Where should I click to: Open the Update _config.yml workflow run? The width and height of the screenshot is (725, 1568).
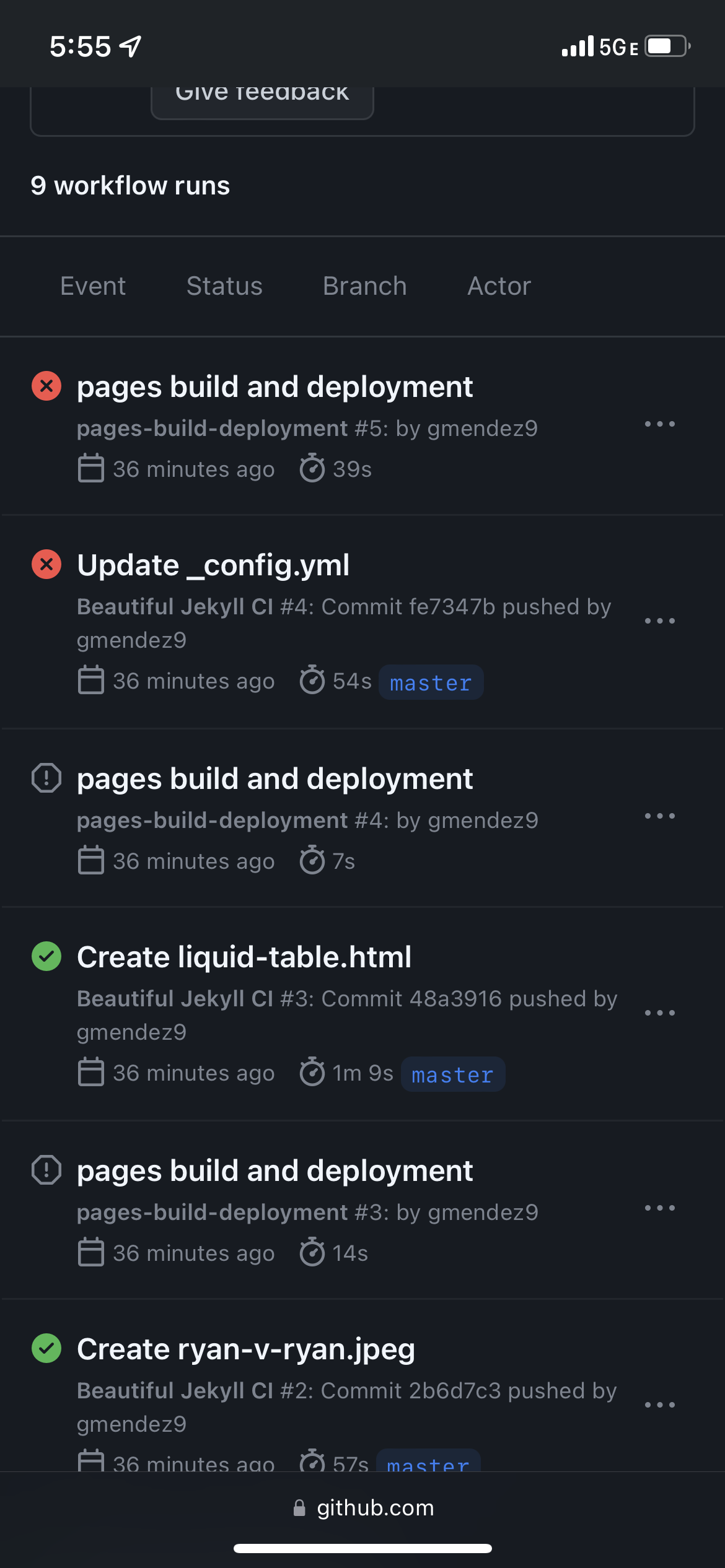213,564
